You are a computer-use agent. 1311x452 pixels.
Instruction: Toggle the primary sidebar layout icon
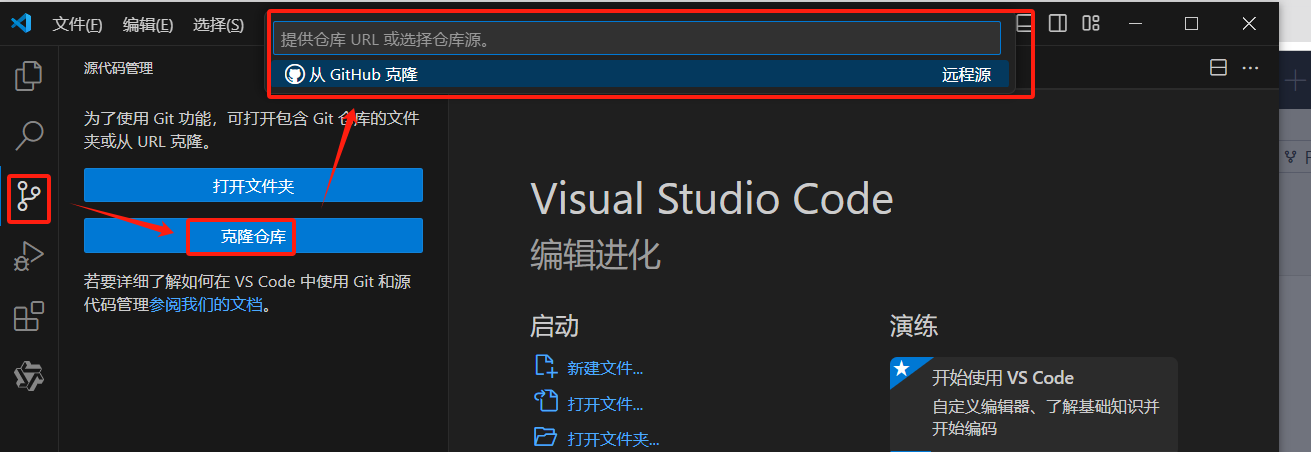[x=1025, y=23]
